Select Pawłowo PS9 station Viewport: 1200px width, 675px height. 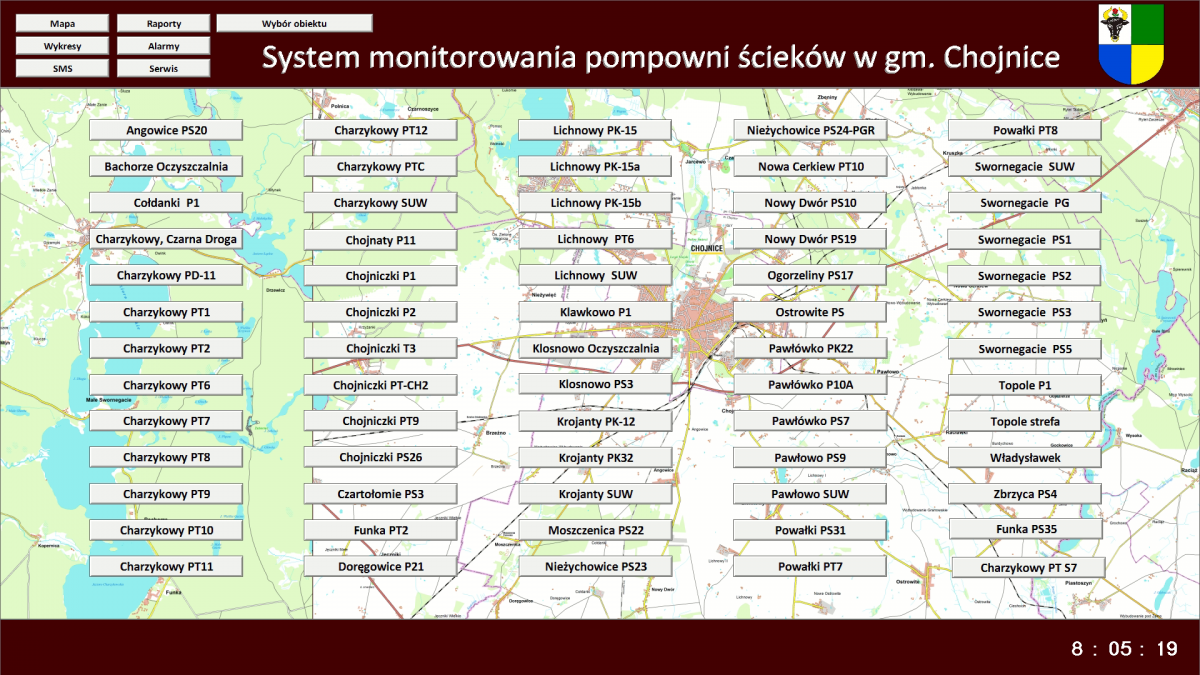(x=811, y=457)
